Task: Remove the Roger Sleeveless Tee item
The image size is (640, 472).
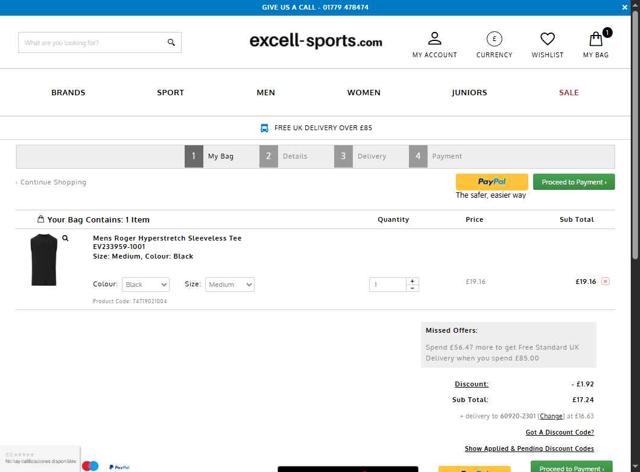Action: [x=605, y=281]
